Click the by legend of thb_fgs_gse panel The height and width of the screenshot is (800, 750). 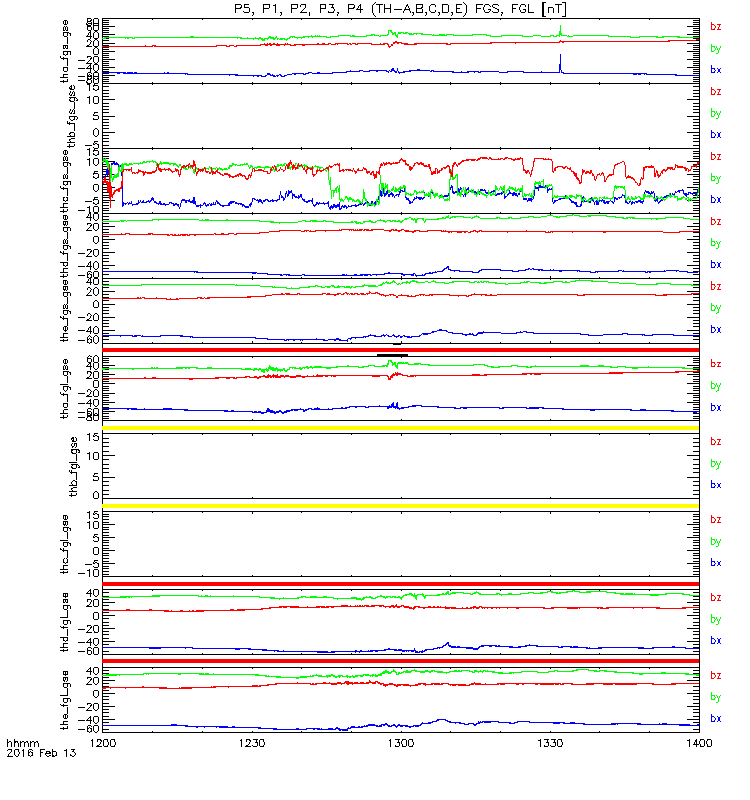click(716, 113)
